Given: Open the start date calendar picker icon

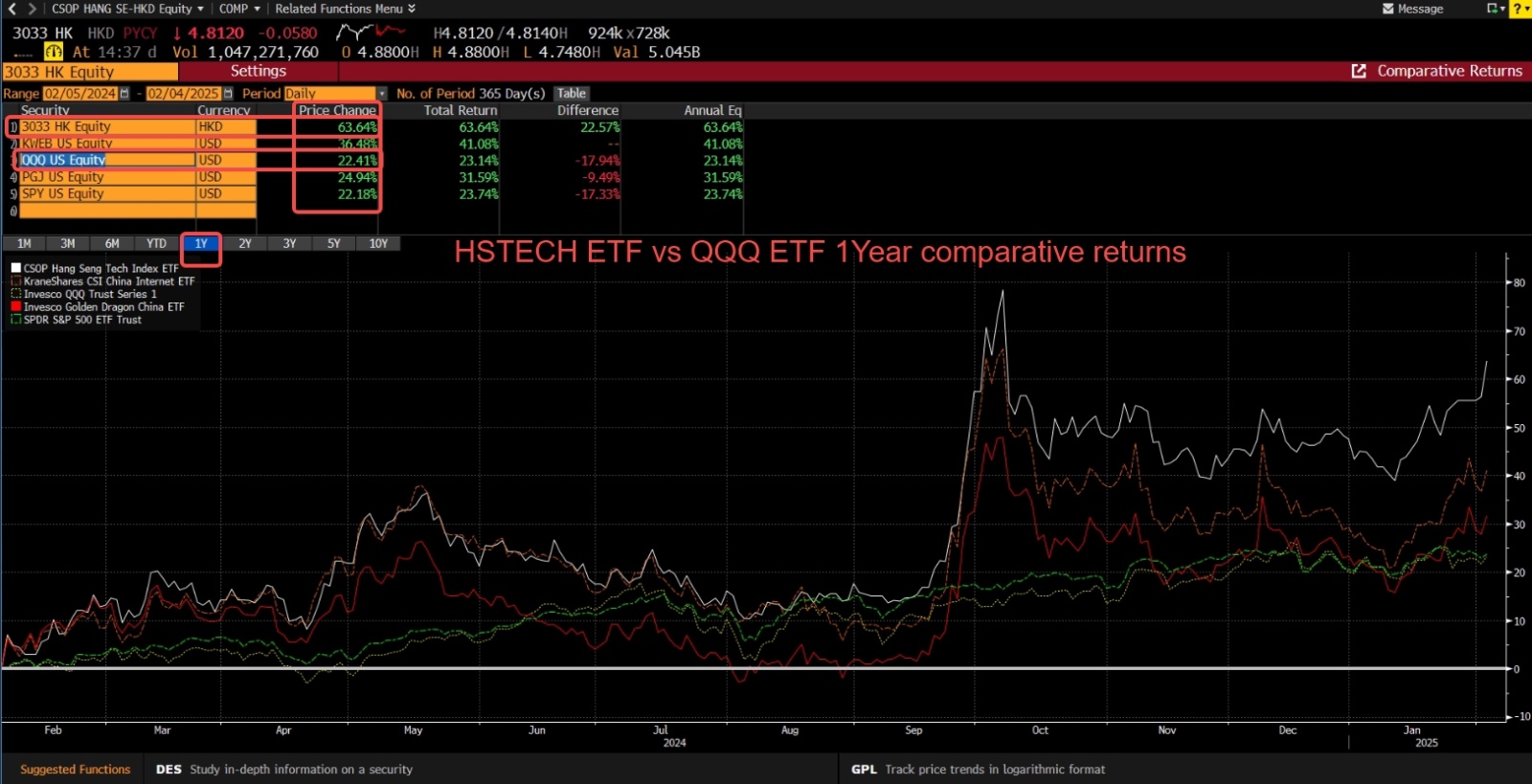Looking at the screenshot, I should pos(124,94).
